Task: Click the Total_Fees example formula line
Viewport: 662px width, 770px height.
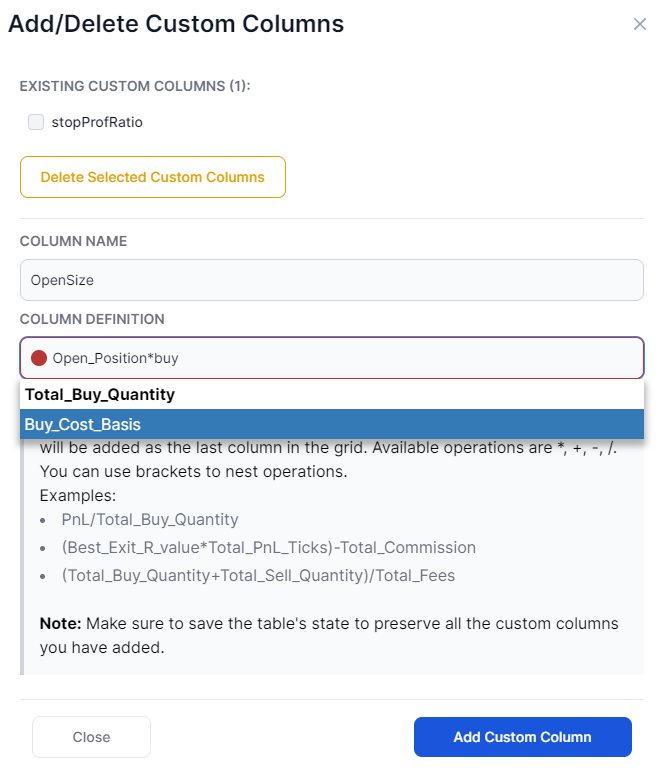Action: [258, 575]
